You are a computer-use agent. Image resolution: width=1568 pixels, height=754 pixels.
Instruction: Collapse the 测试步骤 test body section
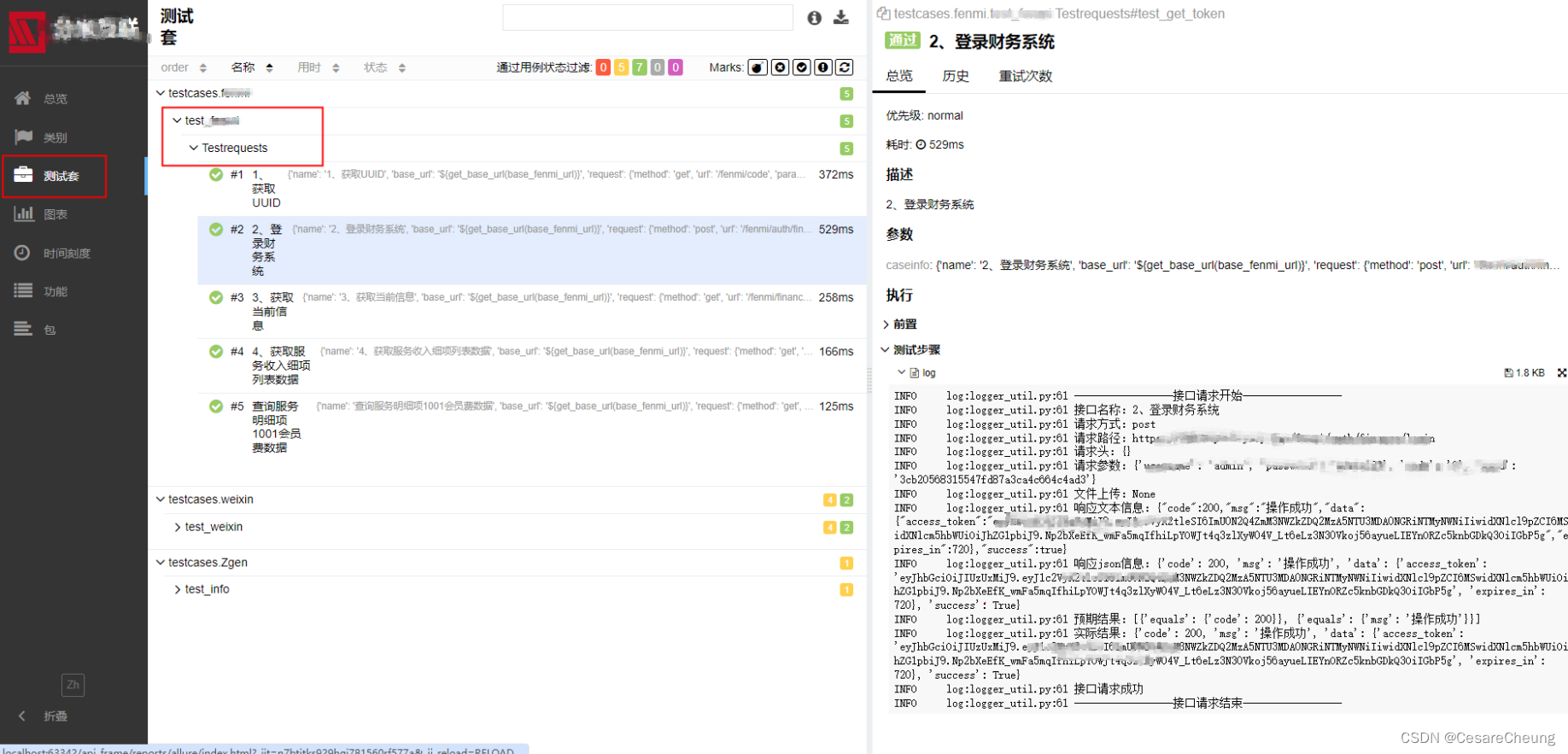(910, 350)
